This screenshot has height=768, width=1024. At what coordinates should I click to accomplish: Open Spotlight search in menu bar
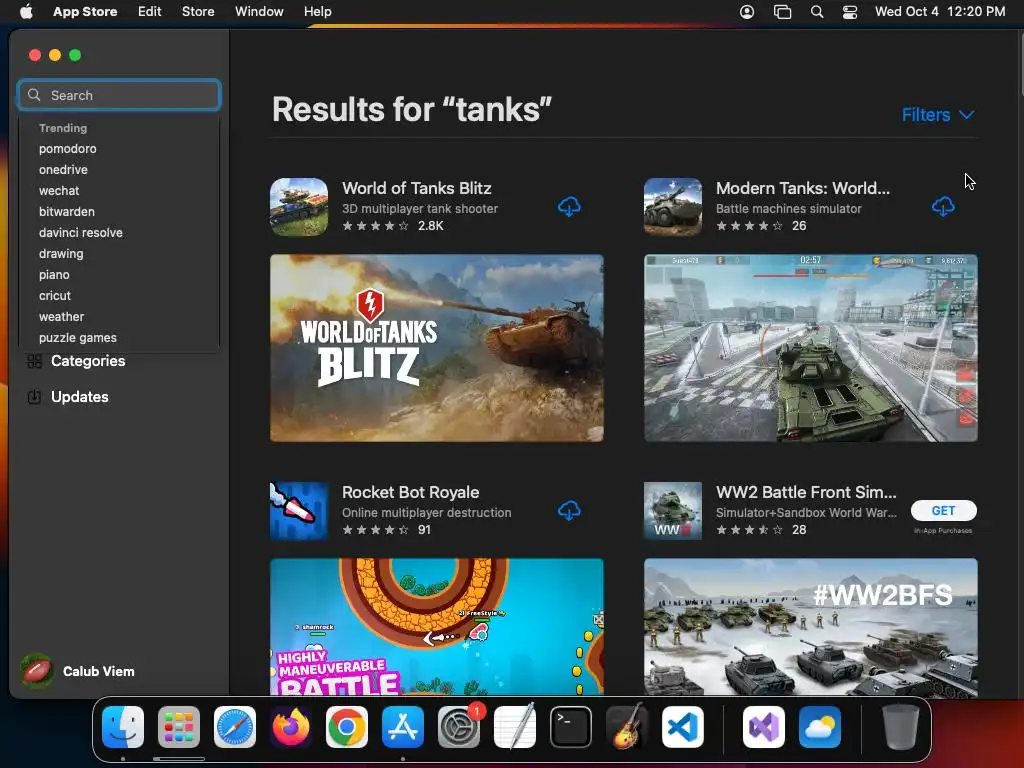tap(816, 12)
